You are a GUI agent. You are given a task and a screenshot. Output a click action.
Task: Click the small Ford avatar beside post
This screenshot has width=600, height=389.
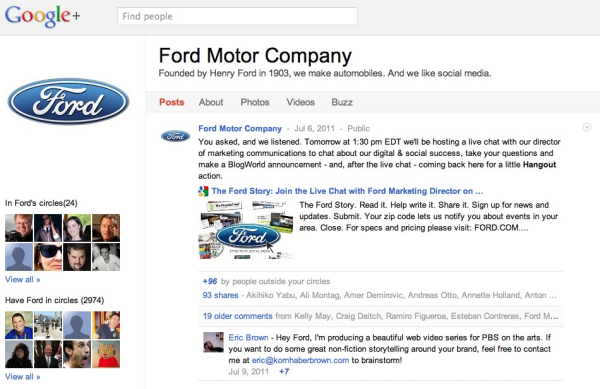[x=176, y=136]
